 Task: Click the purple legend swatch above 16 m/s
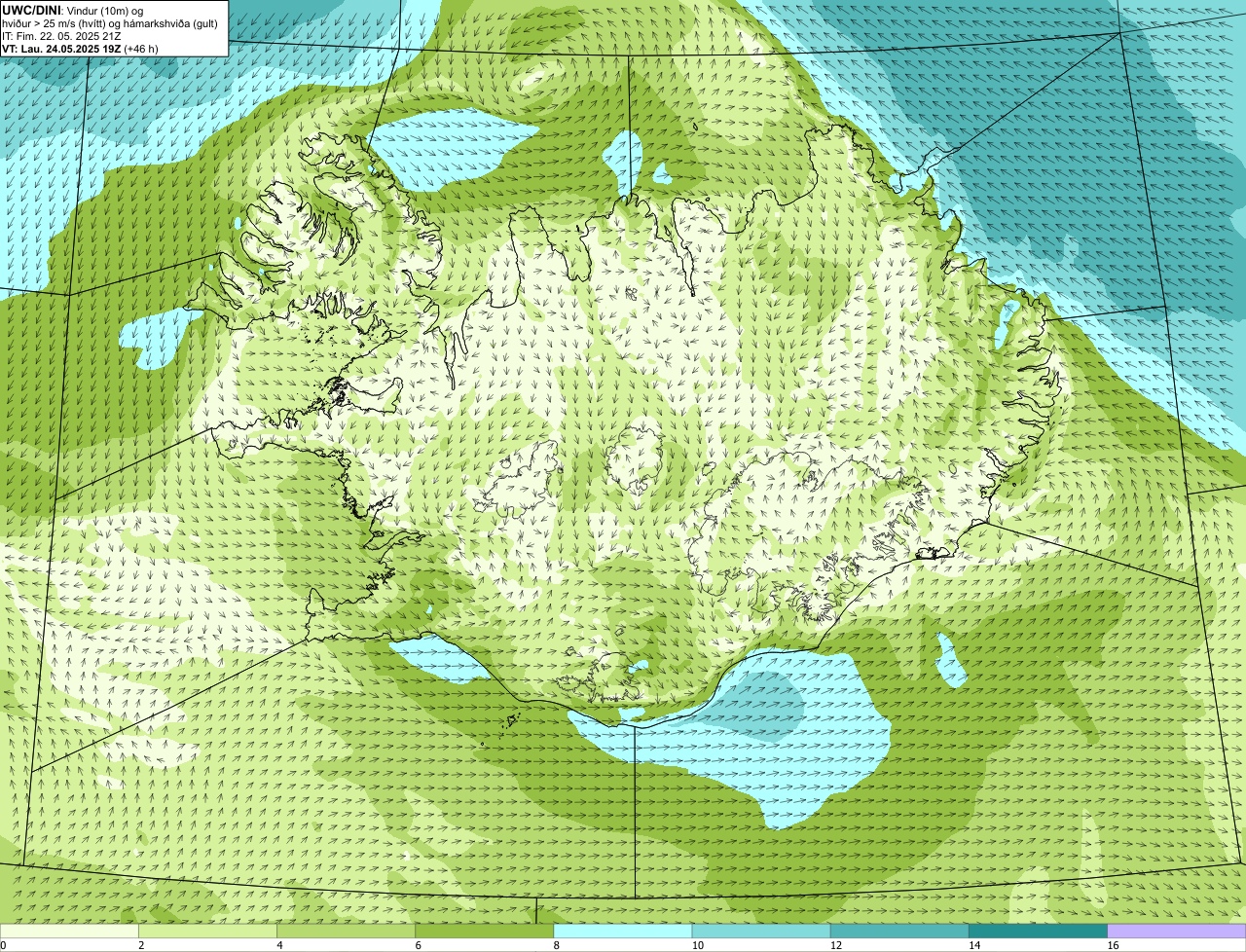(x=1177, y=931)
